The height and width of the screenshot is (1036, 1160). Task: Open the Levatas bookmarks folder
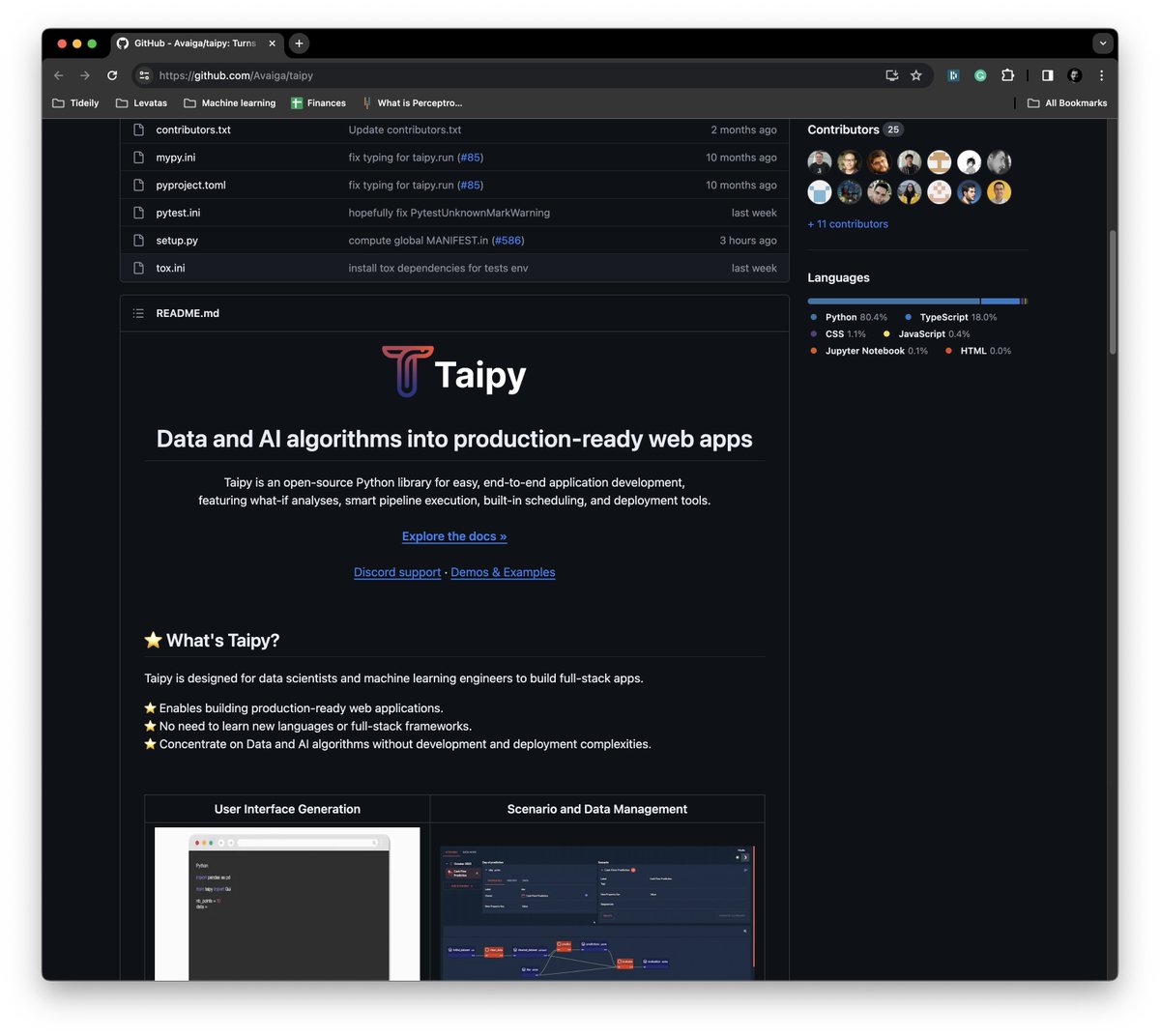(x=141, y=103)
